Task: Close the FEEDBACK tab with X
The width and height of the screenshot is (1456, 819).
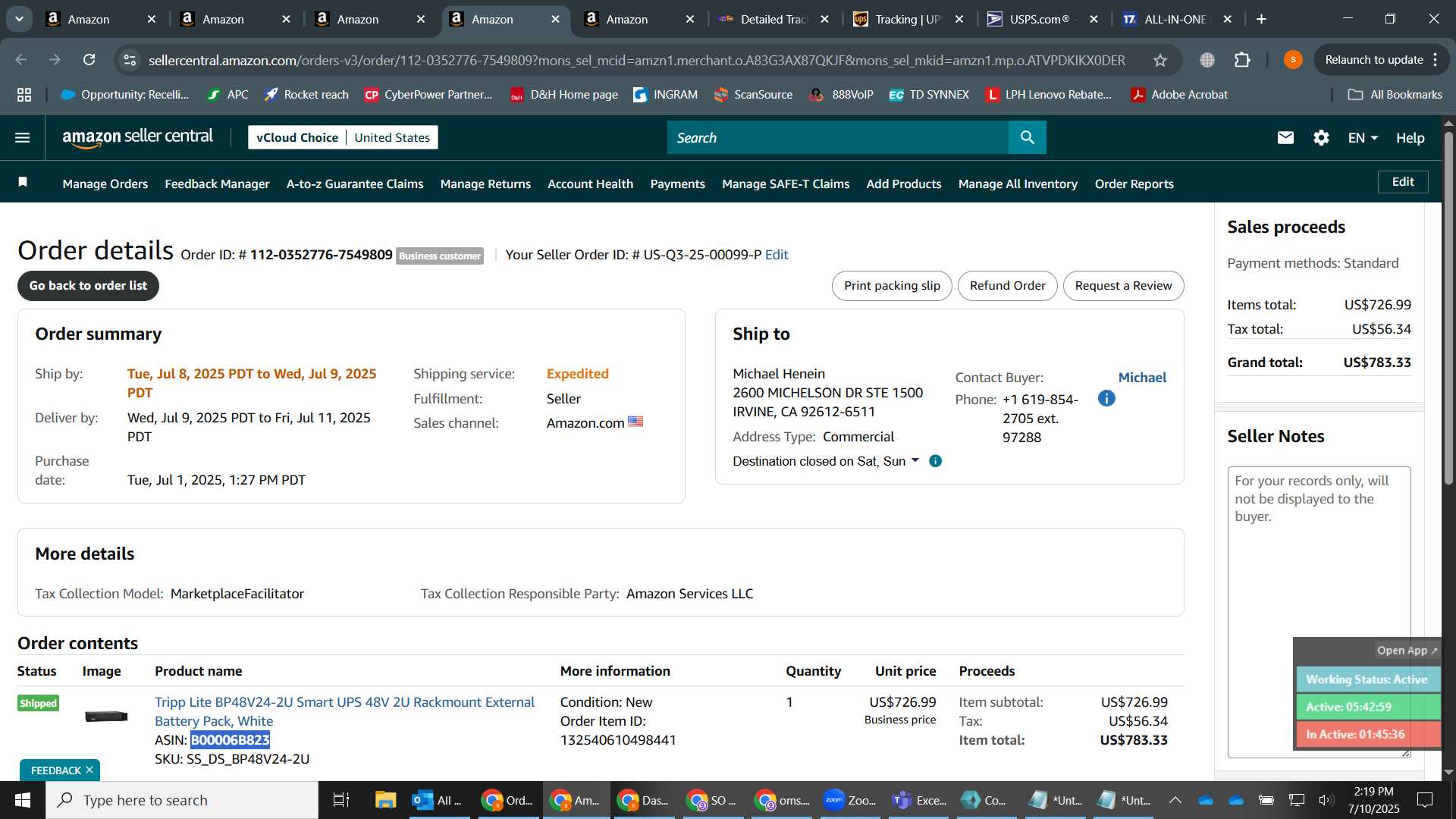Action: [x=89, y=770]
